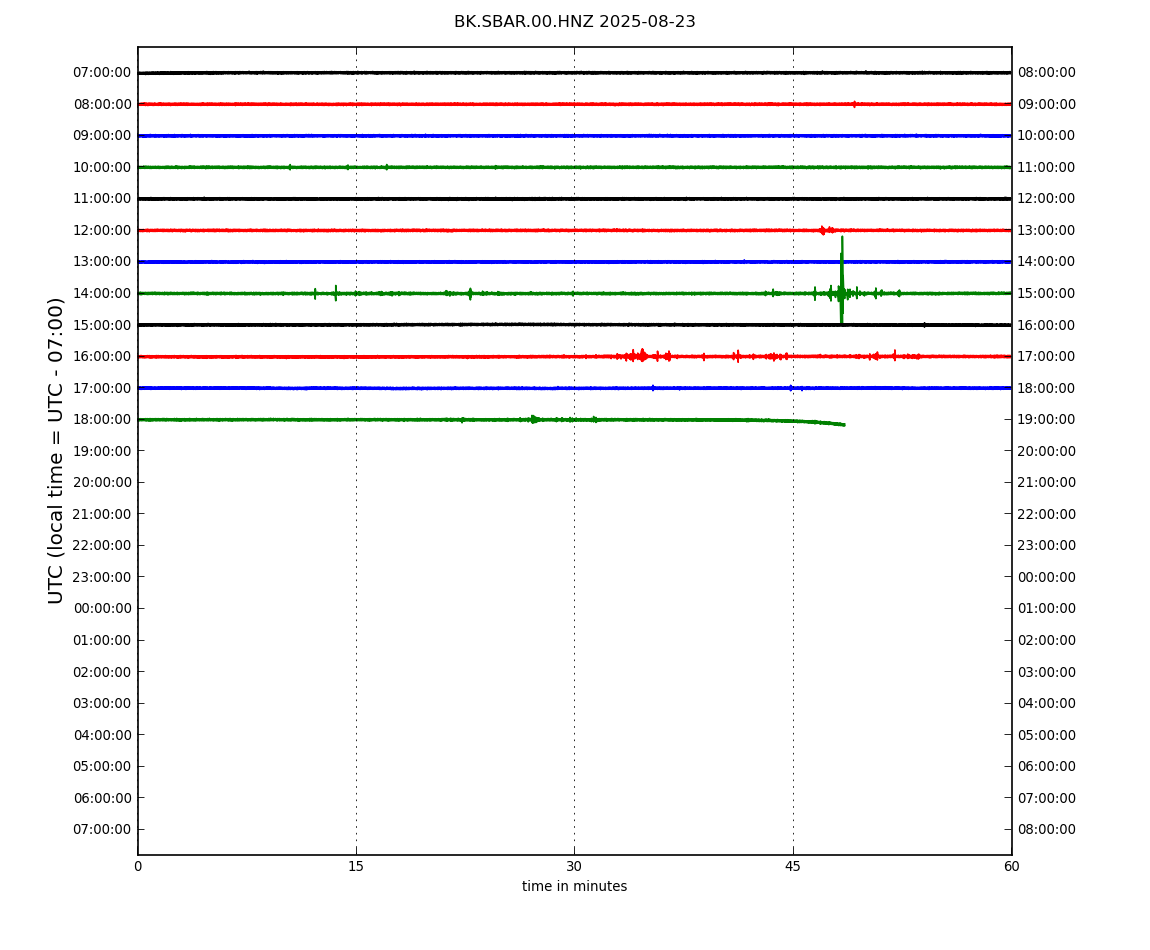Select left-axis time label 11:00:00
This screenshot has height=950, width=1150.
tap(103, 199)
